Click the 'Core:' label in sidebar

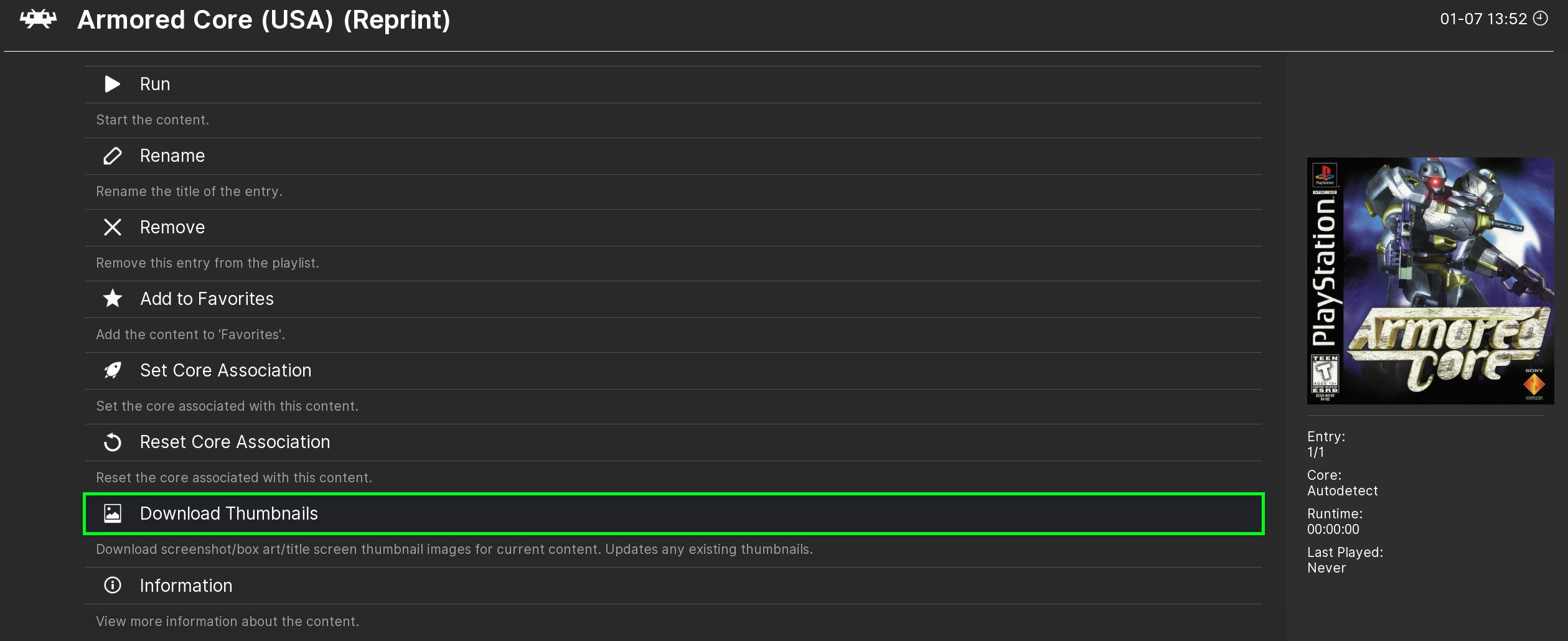click(1324, 475)
